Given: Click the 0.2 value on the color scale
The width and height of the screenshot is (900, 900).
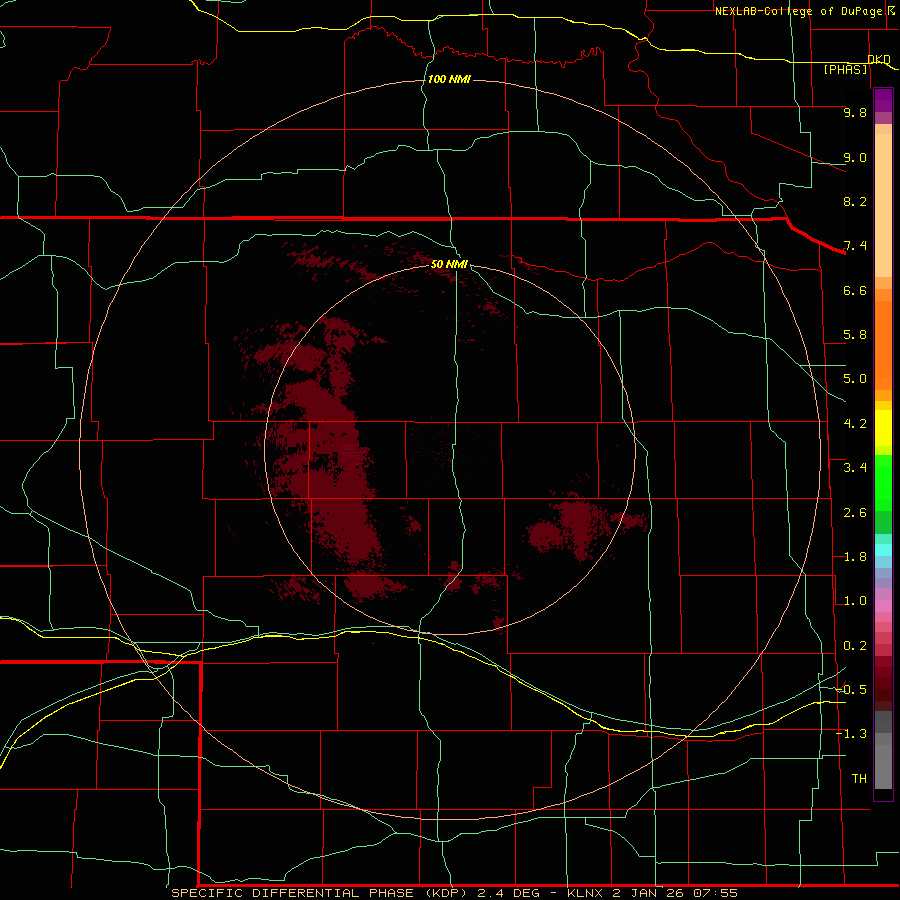Looking at the screenshot, I should point(855,646).
